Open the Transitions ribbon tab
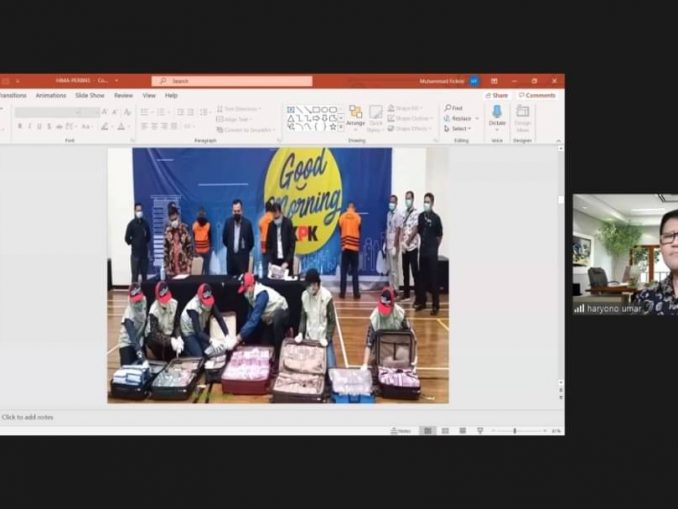The image size is (678, 509). click(x=12, y=95)
